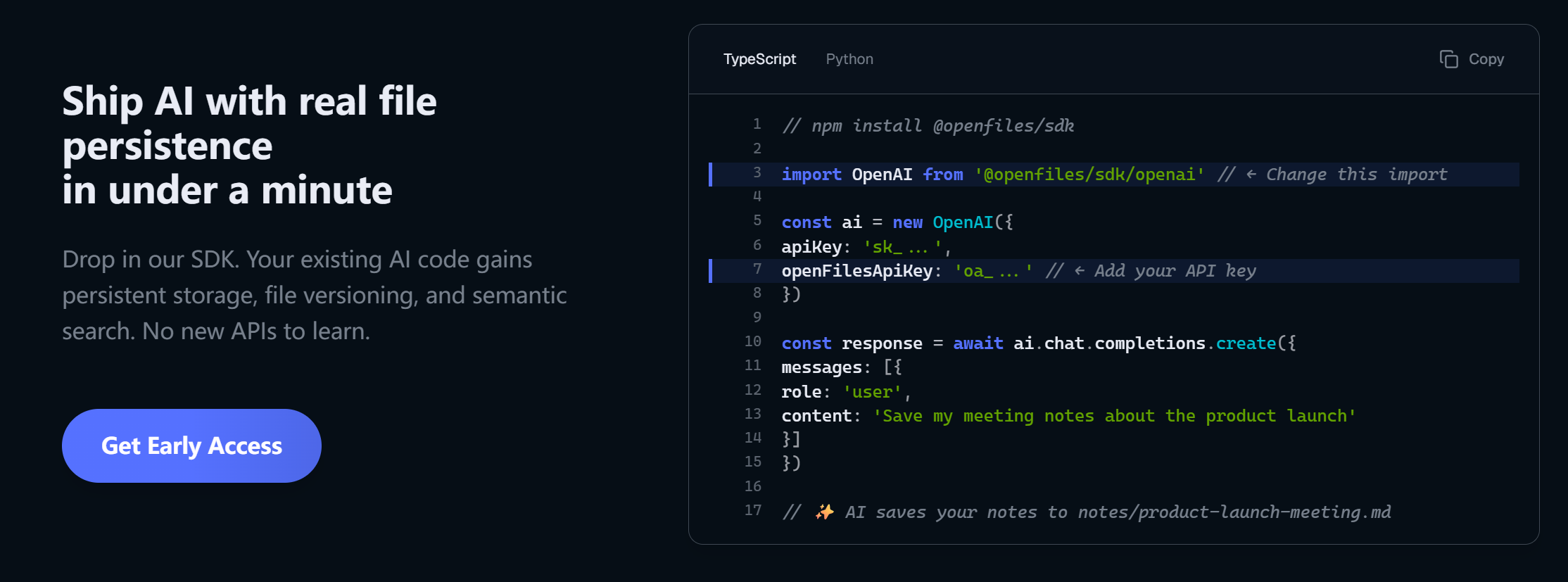
Task: Click the arrow before 'Change this import'
Action: (1251, 175)
